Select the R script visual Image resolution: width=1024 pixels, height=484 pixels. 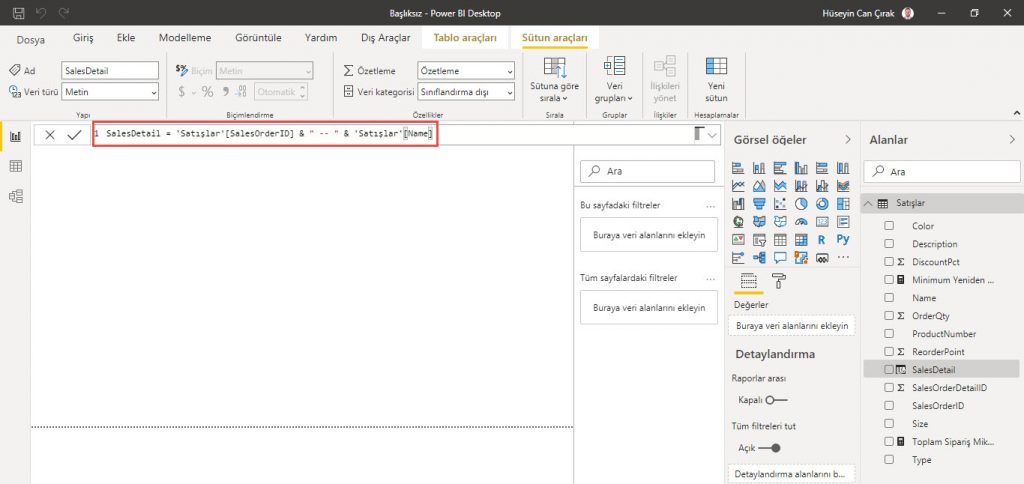822,240
